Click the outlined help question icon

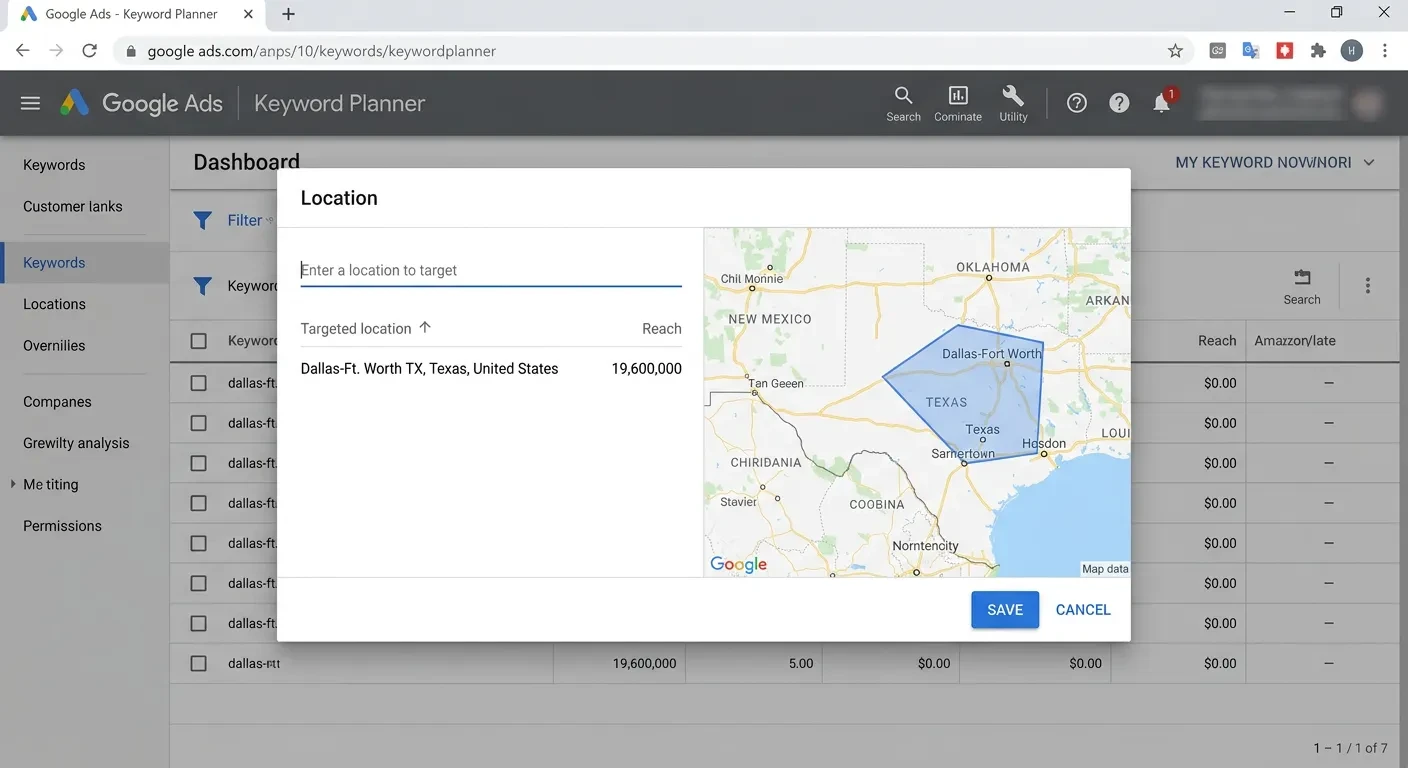(x=1077, y=103)
